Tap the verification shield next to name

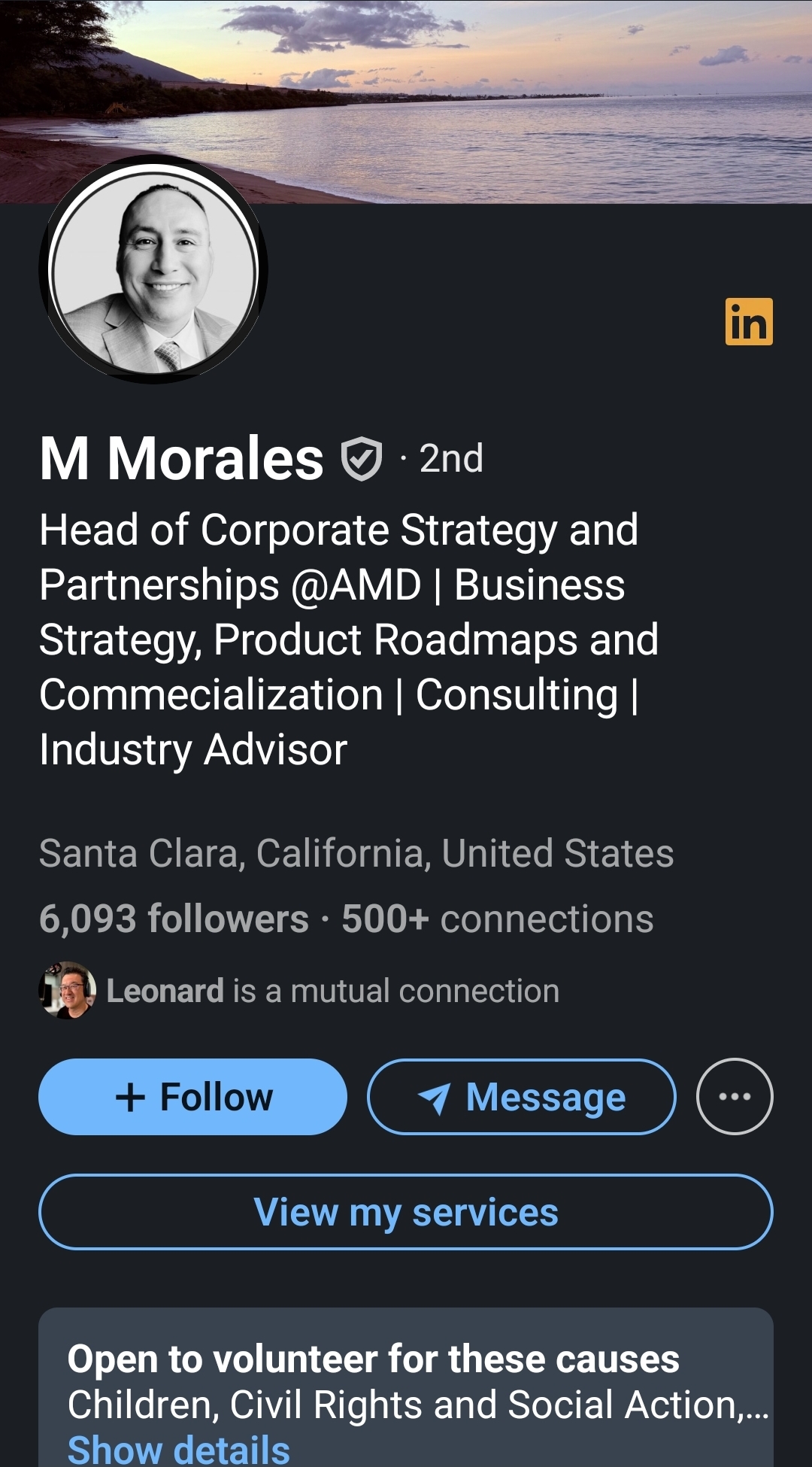[x=362, y=458]
